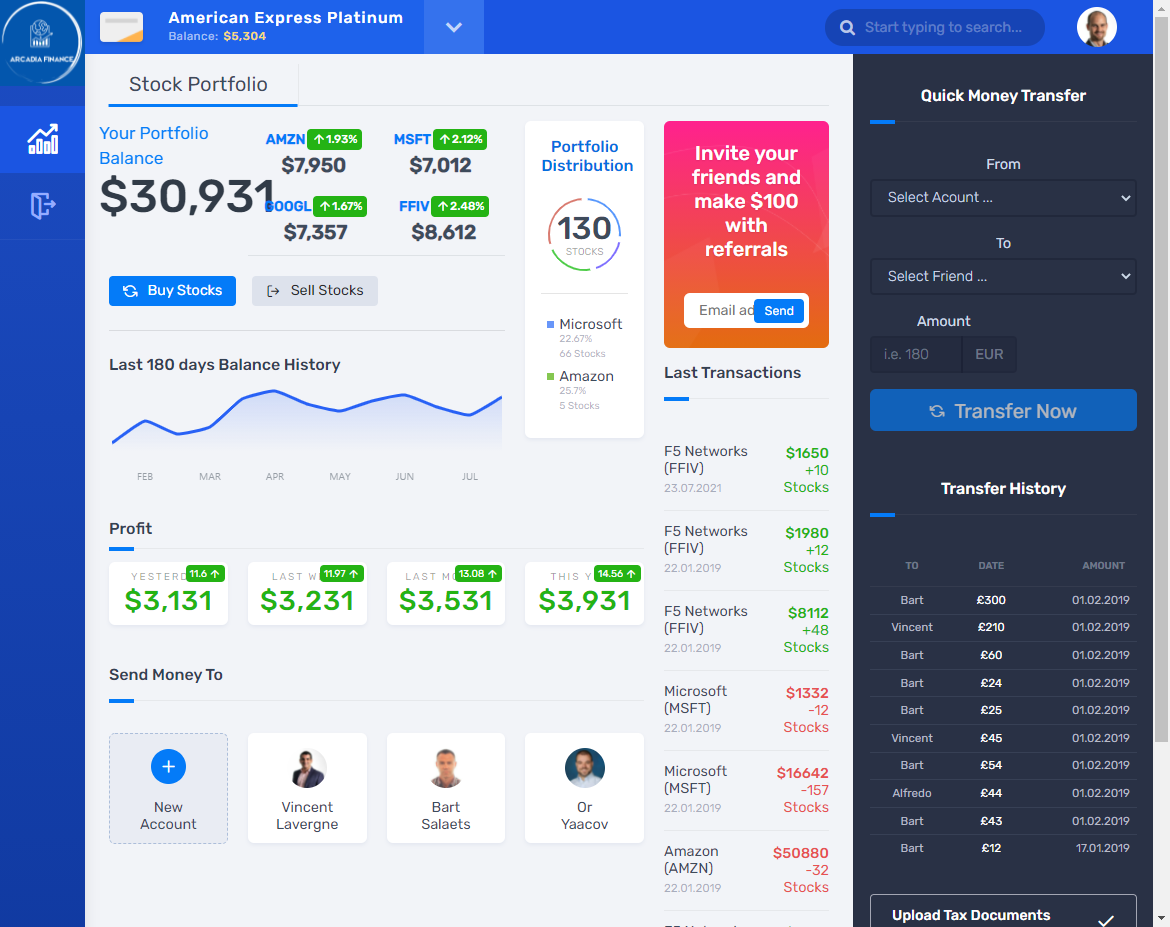Click the Yesterday $3,131 profit card
The width and height of the screenshot is (1170, 927).
[169, 594]
